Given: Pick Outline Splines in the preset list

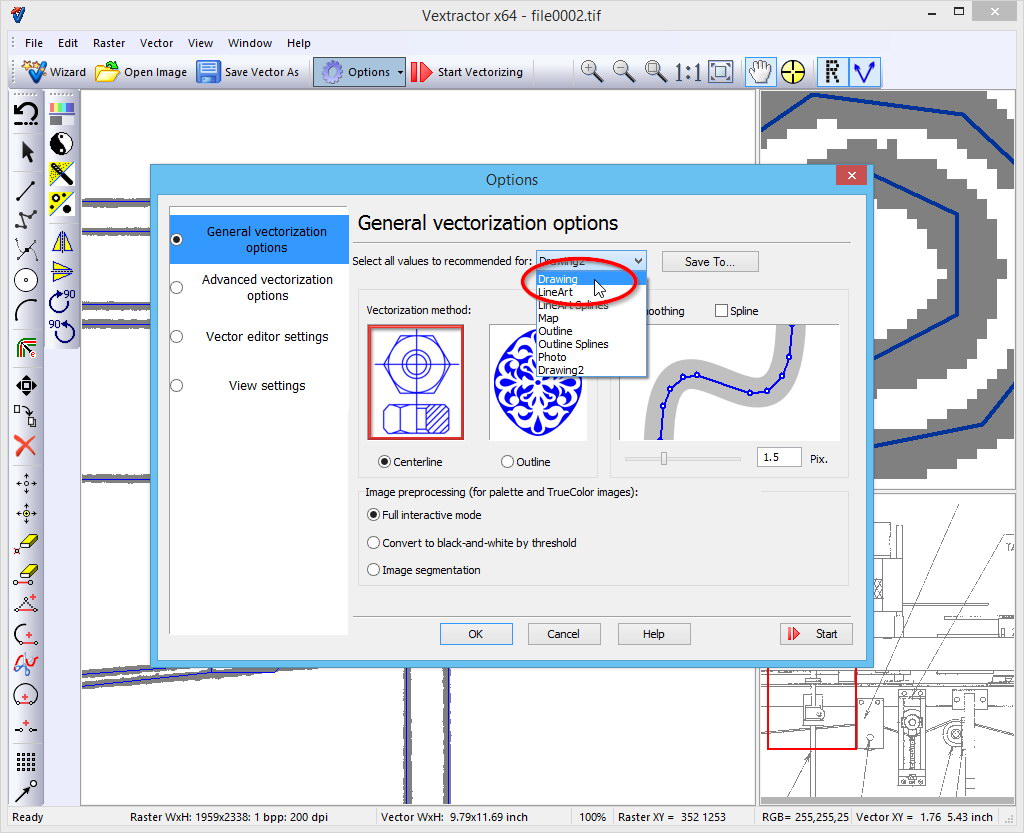Looking at the screenshot, I should [x=573, y=344].
